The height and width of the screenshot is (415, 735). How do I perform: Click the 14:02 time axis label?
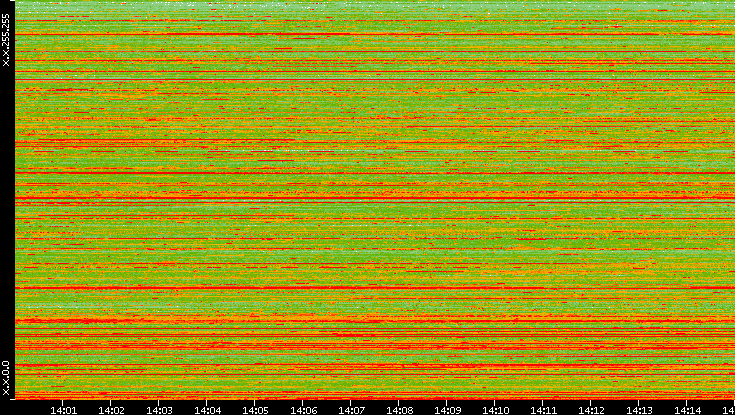pyautogui.click(x=112, y=410)
